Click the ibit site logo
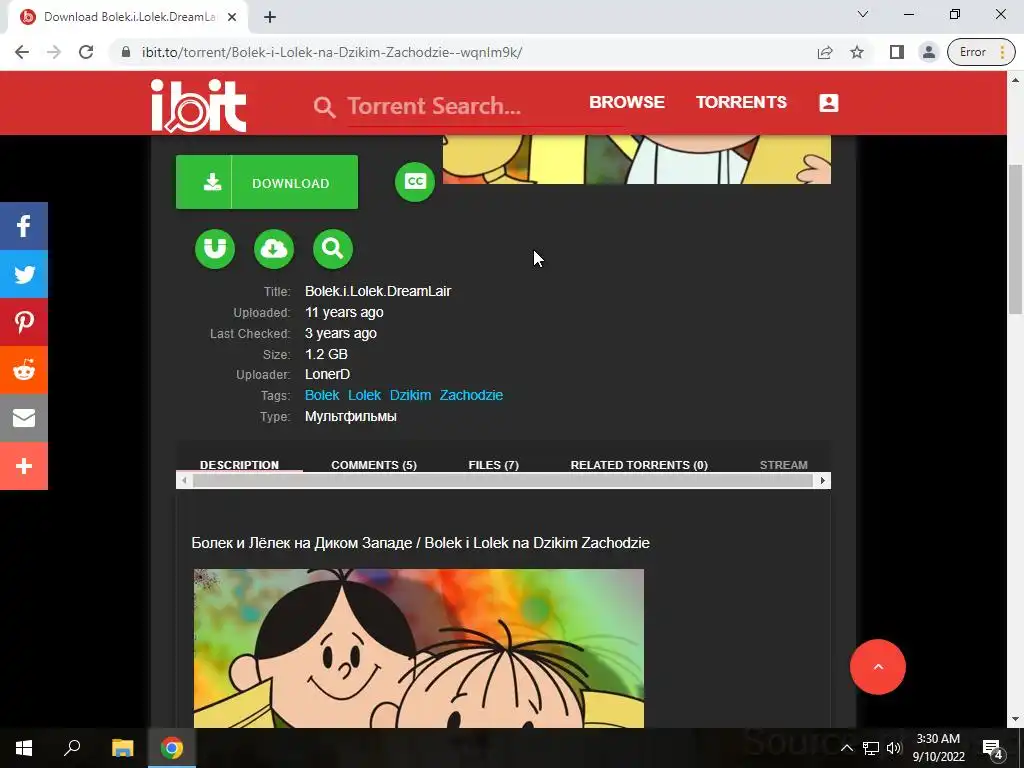Viewport: 1024px width, 768px height. pyautogui.click(x=199, y=106)
